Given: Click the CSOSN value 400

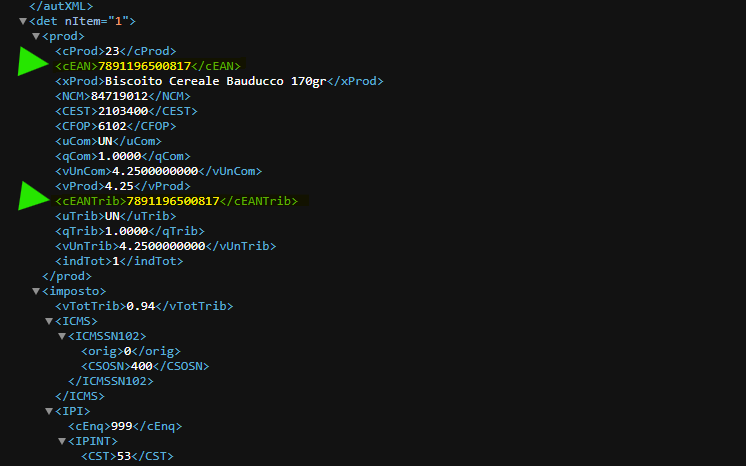Looking at the screenshot, I should [143, 366].
